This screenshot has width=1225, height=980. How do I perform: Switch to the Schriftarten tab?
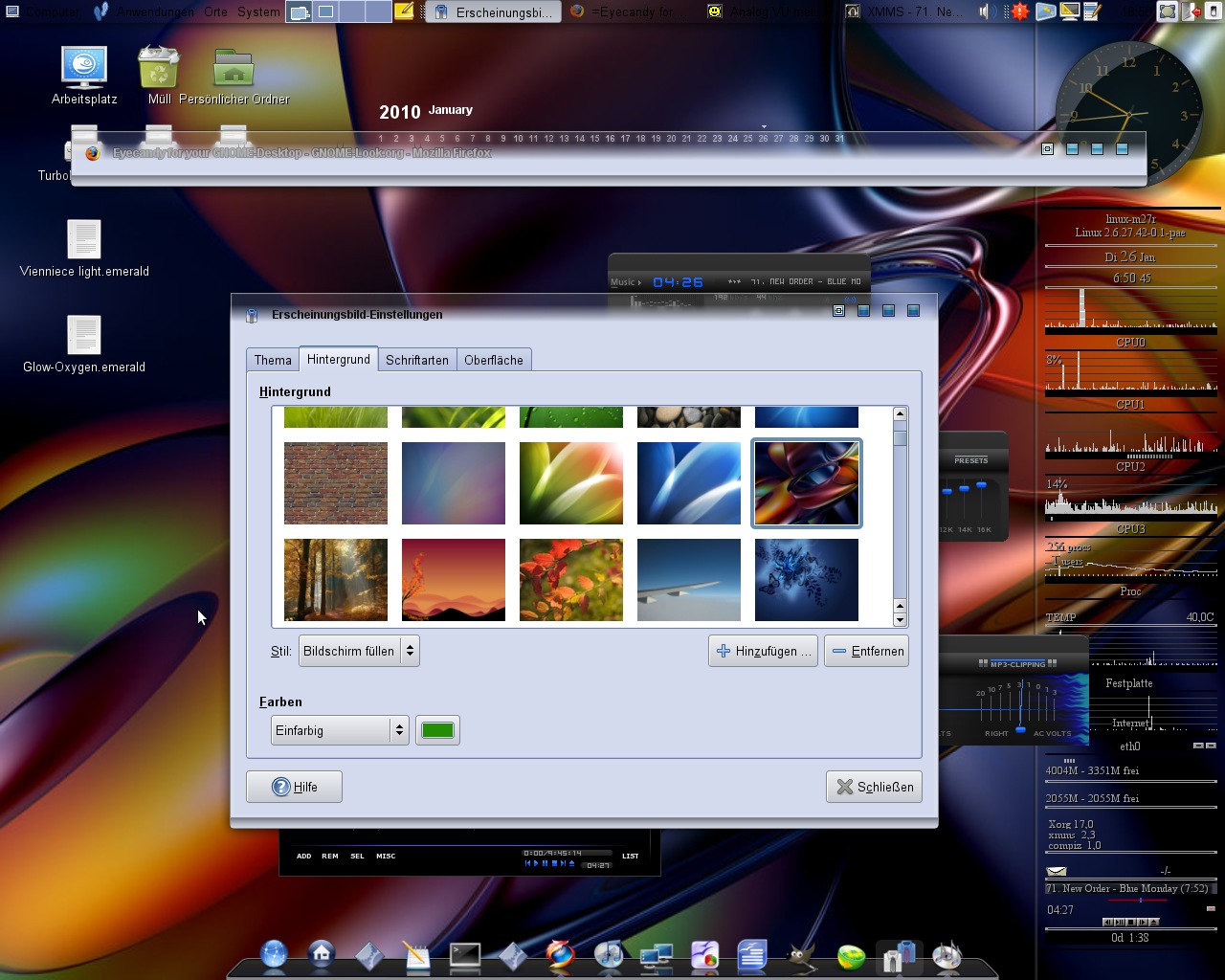point(417,360)
